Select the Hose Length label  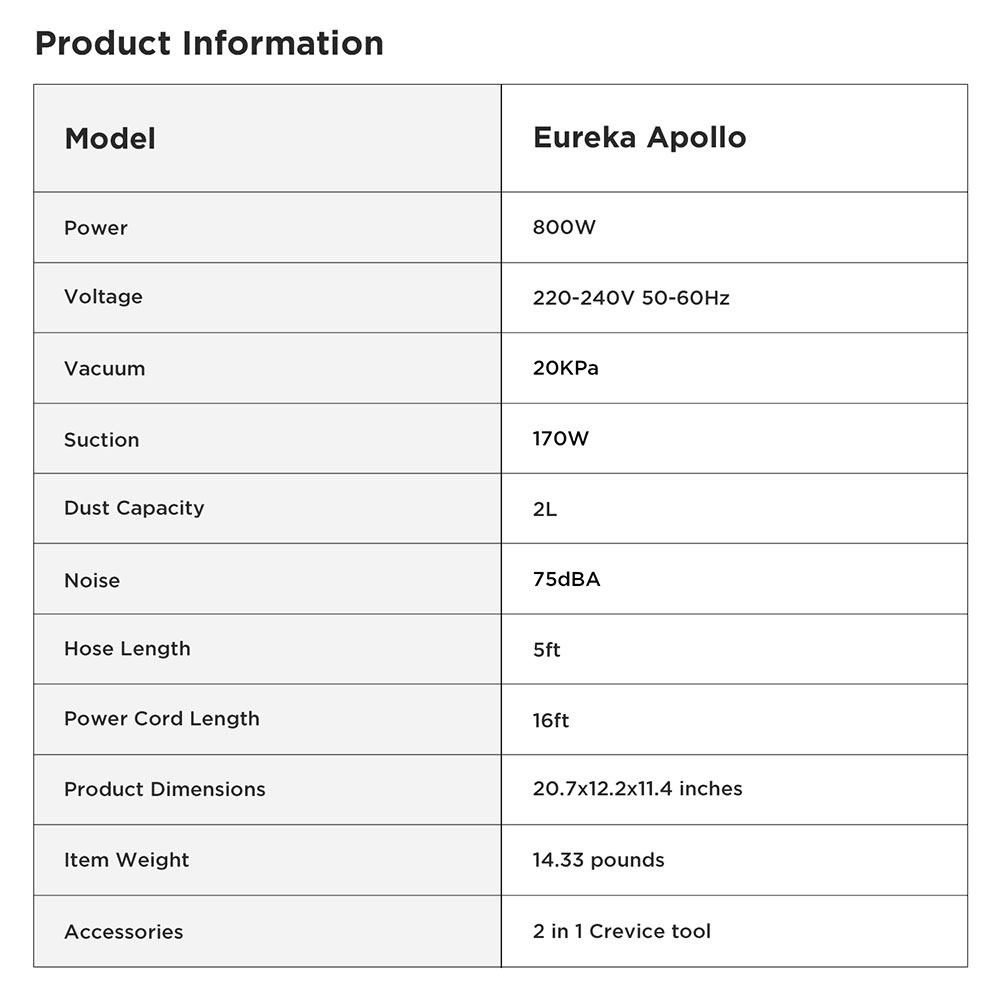(128, 649)
